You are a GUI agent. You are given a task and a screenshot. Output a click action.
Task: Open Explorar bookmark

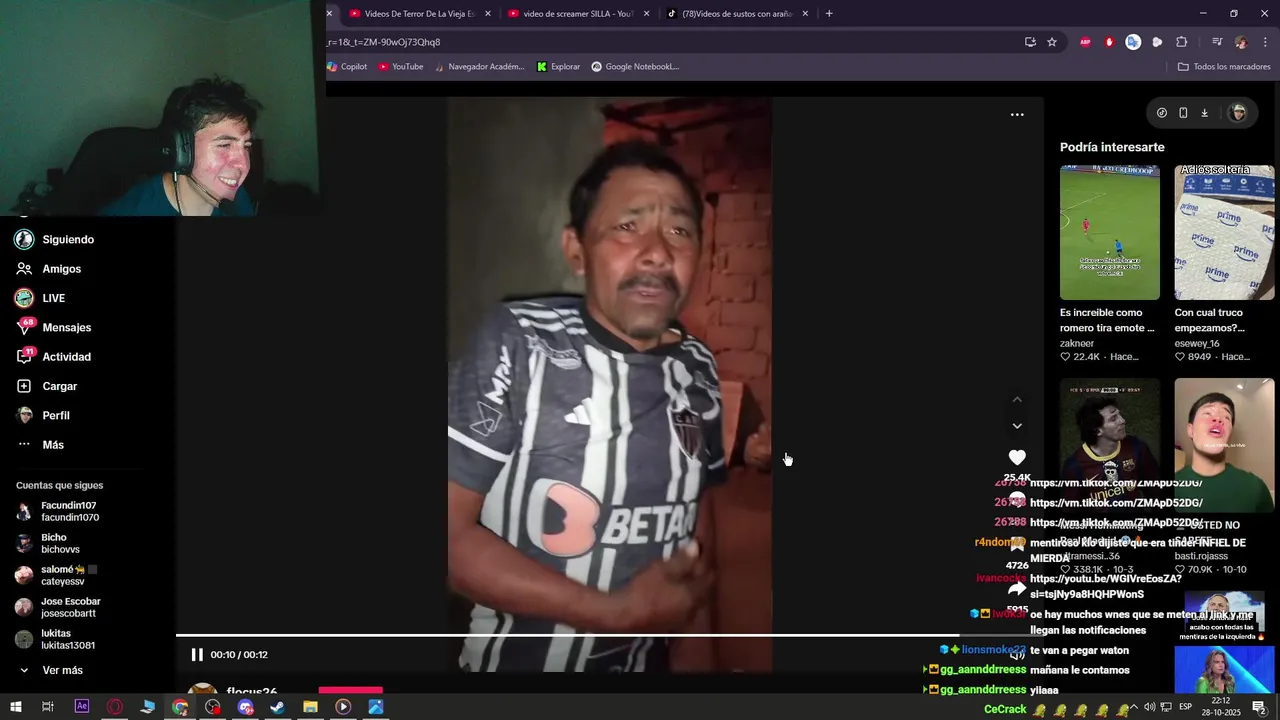tap(558, 67)
